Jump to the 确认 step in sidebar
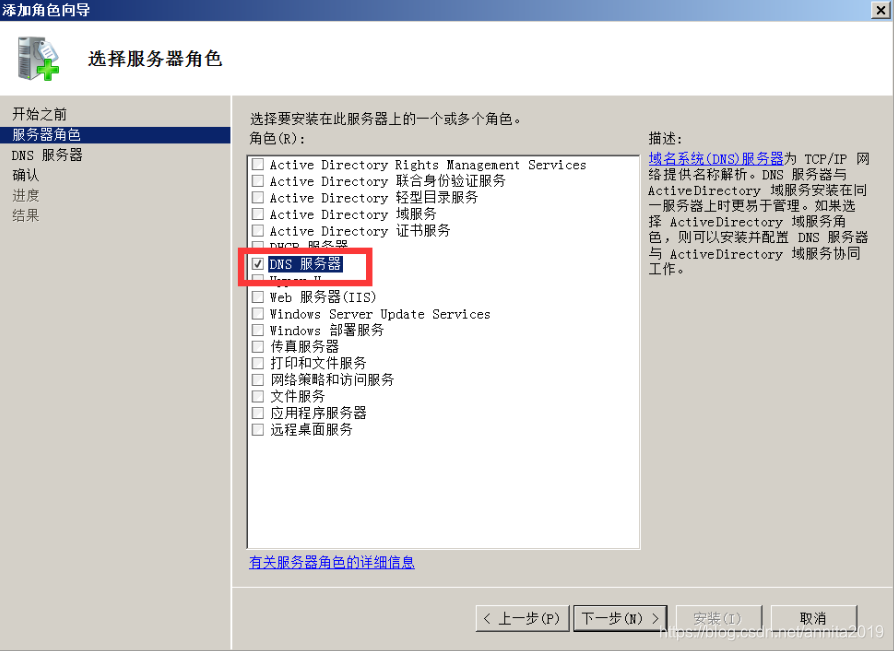Image resolution: width=894 pixels, height=651 pixels. [x=26, y=175]
